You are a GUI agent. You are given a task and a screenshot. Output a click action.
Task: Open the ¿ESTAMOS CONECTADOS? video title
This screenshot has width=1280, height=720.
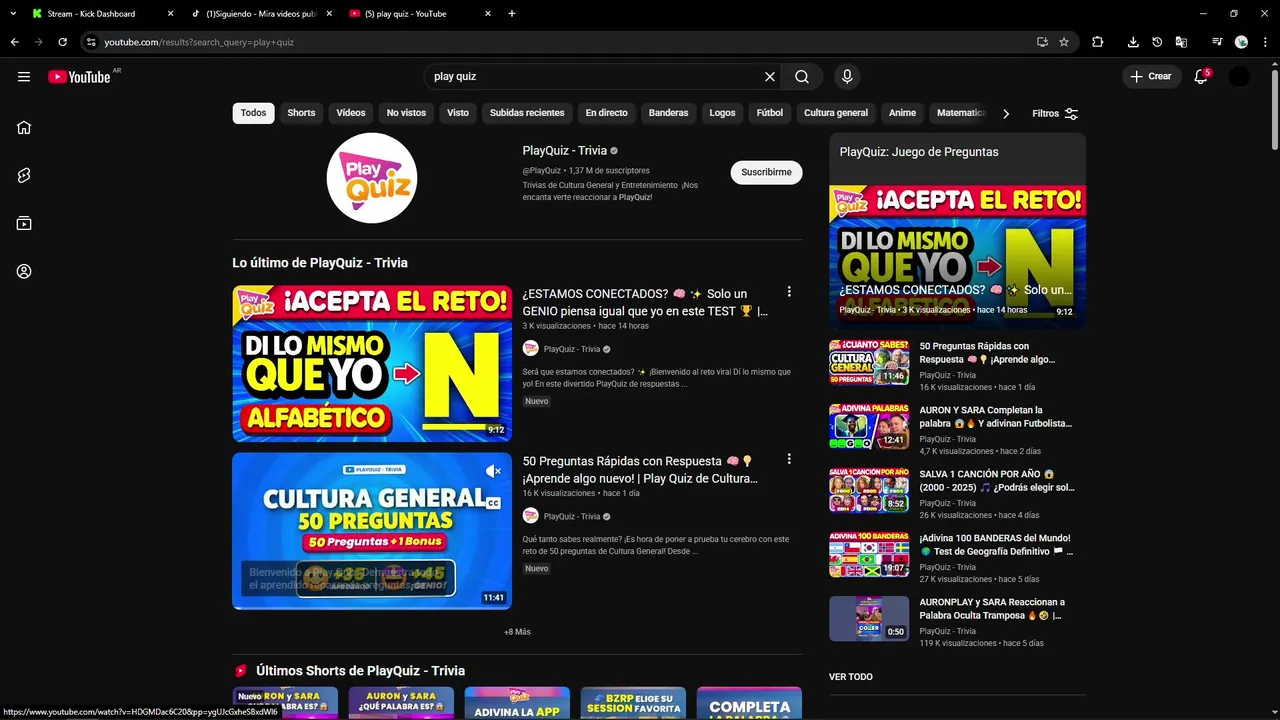(x=645, y=302)
